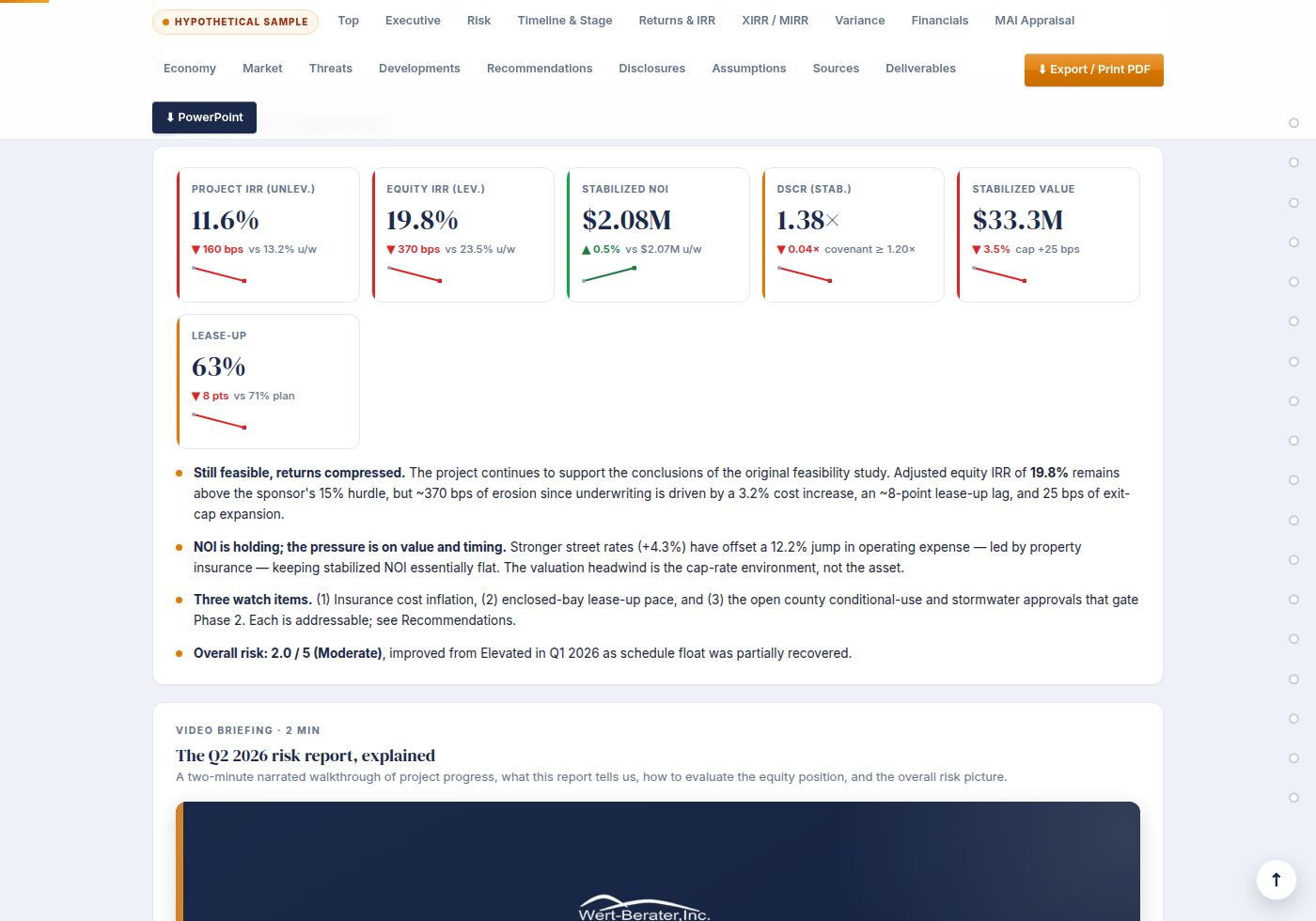Open the Assumptions nav item
The height and width of the screenshot is (921, 1316).
749,69
